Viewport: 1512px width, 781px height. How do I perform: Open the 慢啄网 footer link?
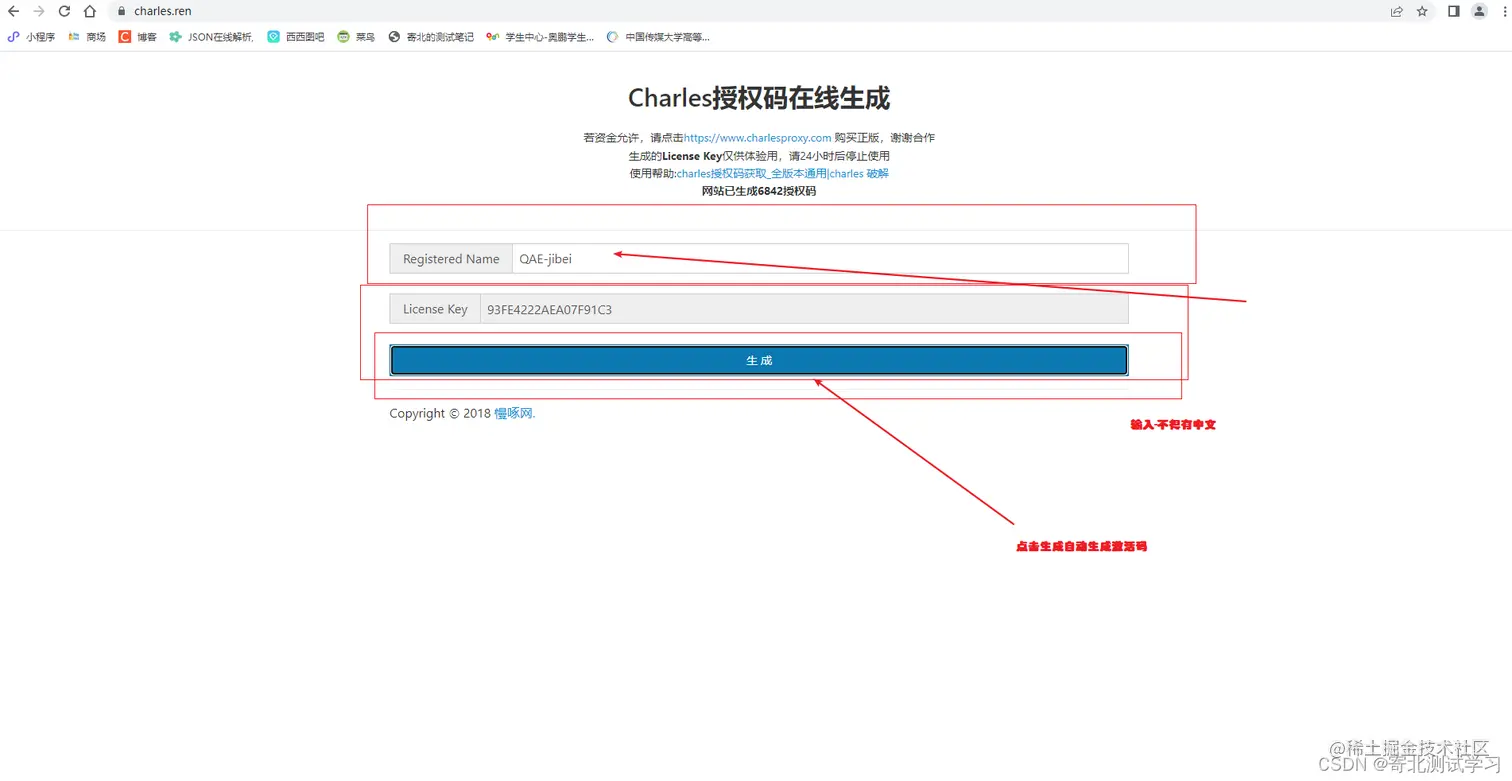[515, 413]
